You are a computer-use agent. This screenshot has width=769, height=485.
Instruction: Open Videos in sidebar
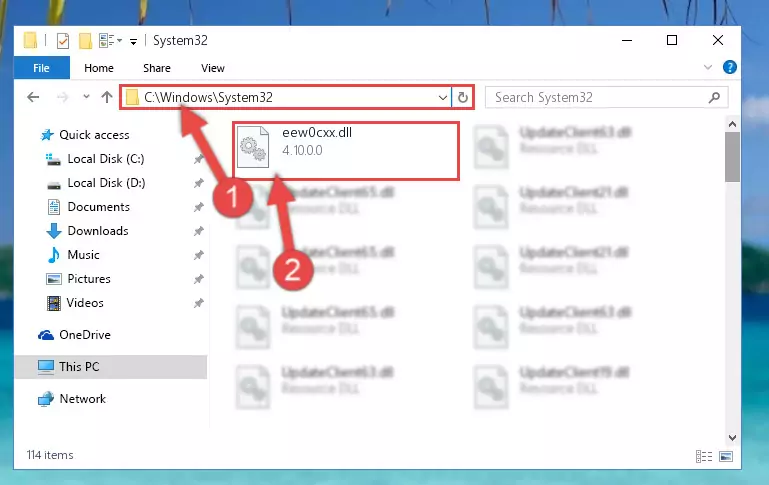[x=85, y=303]
